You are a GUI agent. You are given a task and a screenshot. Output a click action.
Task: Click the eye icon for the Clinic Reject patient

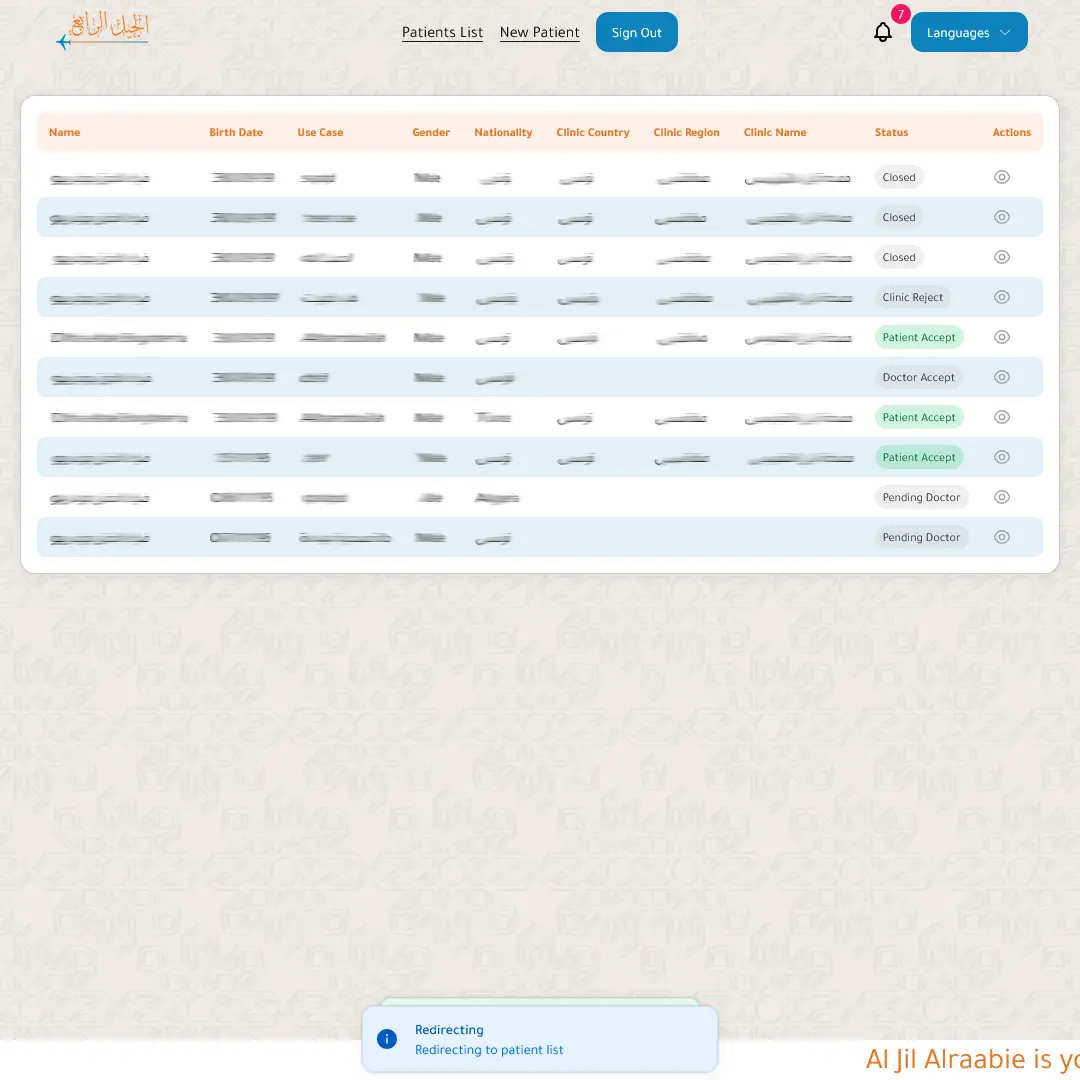[1002, 297]
